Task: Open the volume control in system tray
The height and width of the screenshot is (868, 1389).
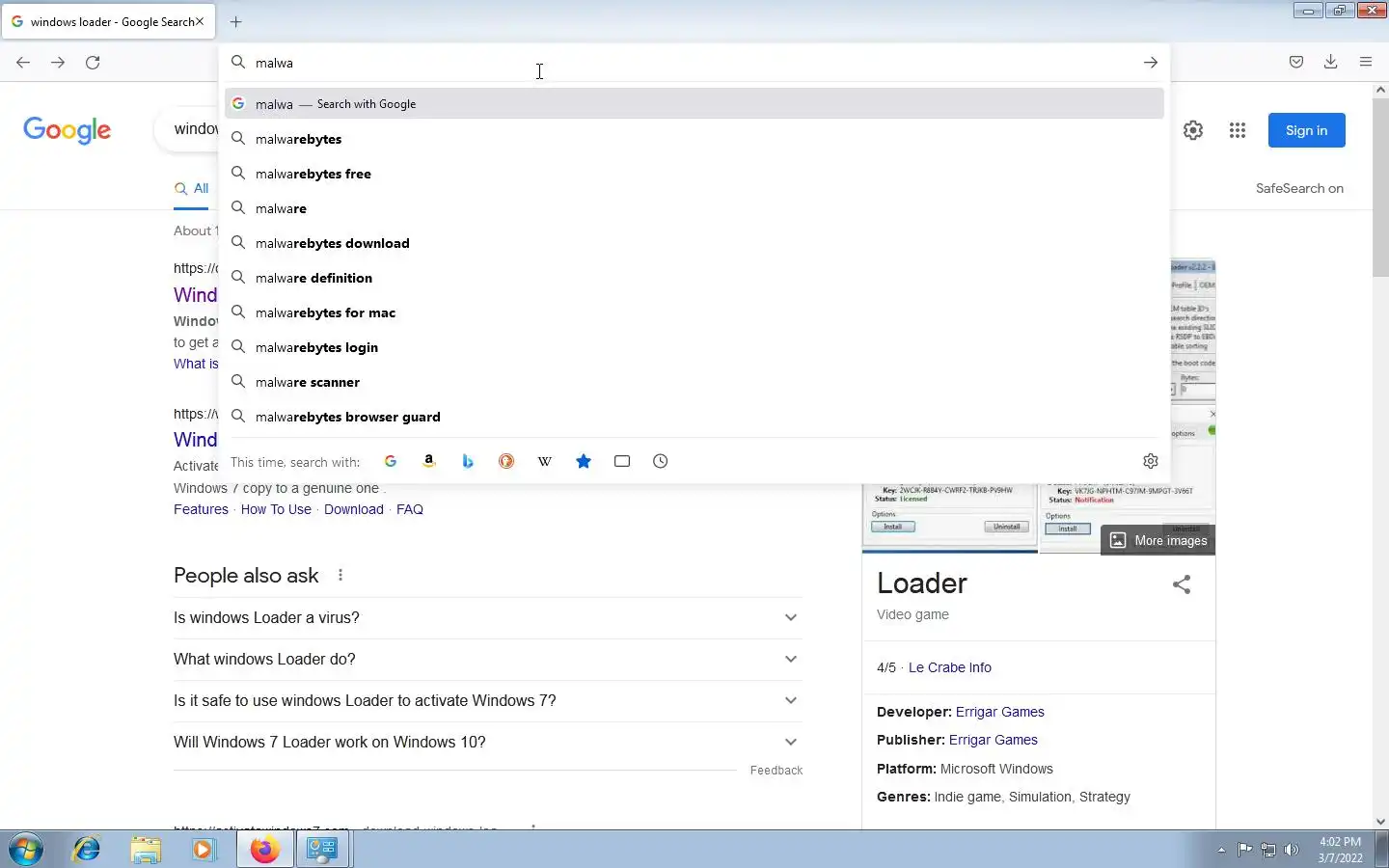Action: [x=1292, y=850]
